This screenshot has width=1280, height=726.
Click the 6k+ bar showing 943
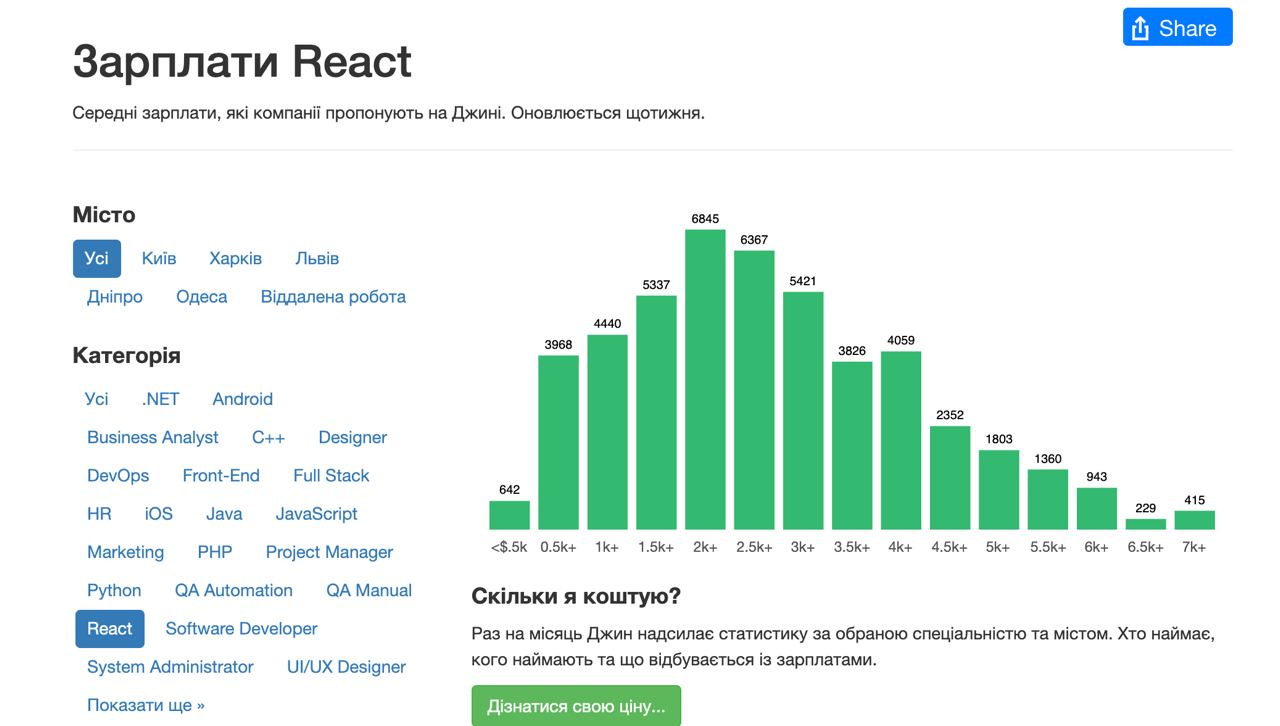pos(1097,508)
